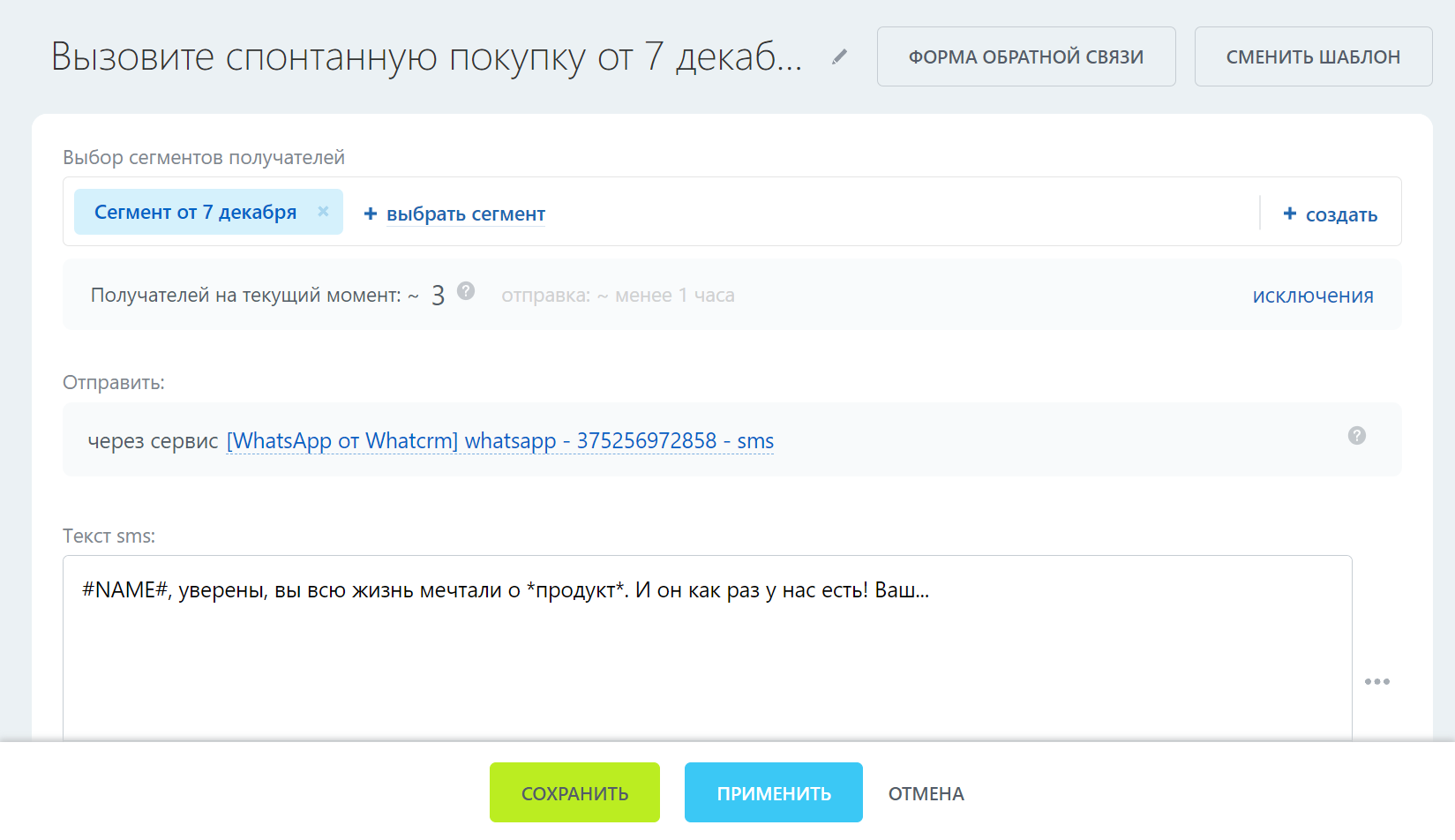Image resolution: width=1455 pixels, height=840 pixels.
Task: Click inside the sms text area
Action: pos(708,649)
